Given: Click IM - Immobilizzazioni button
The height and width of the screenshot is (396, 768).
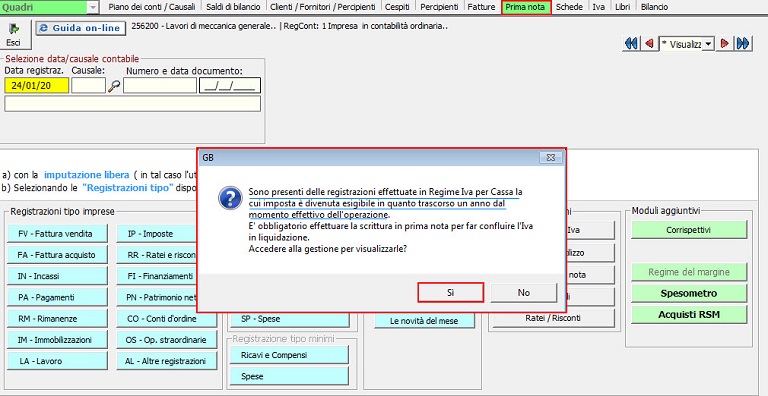Looking at the screenshot, I should 57,340.
